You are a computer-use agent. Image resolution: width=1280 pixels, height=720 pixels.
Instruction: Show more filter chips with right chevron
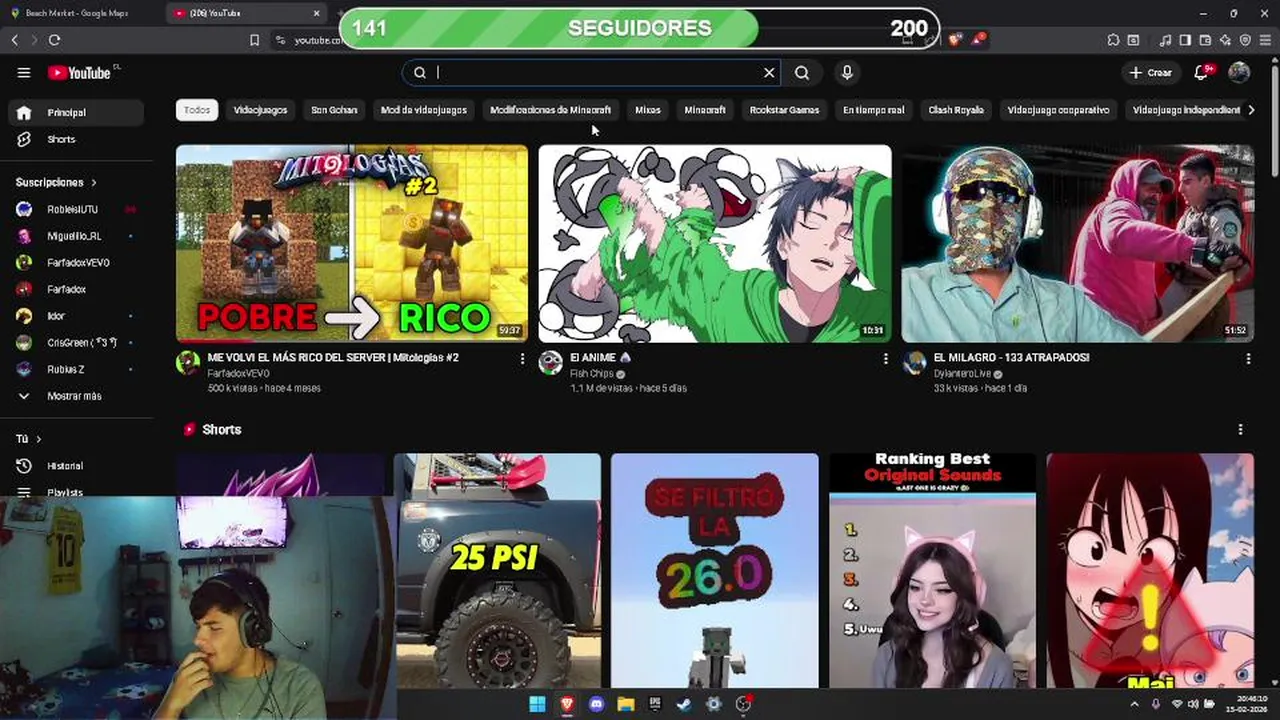pos(1251,110)
